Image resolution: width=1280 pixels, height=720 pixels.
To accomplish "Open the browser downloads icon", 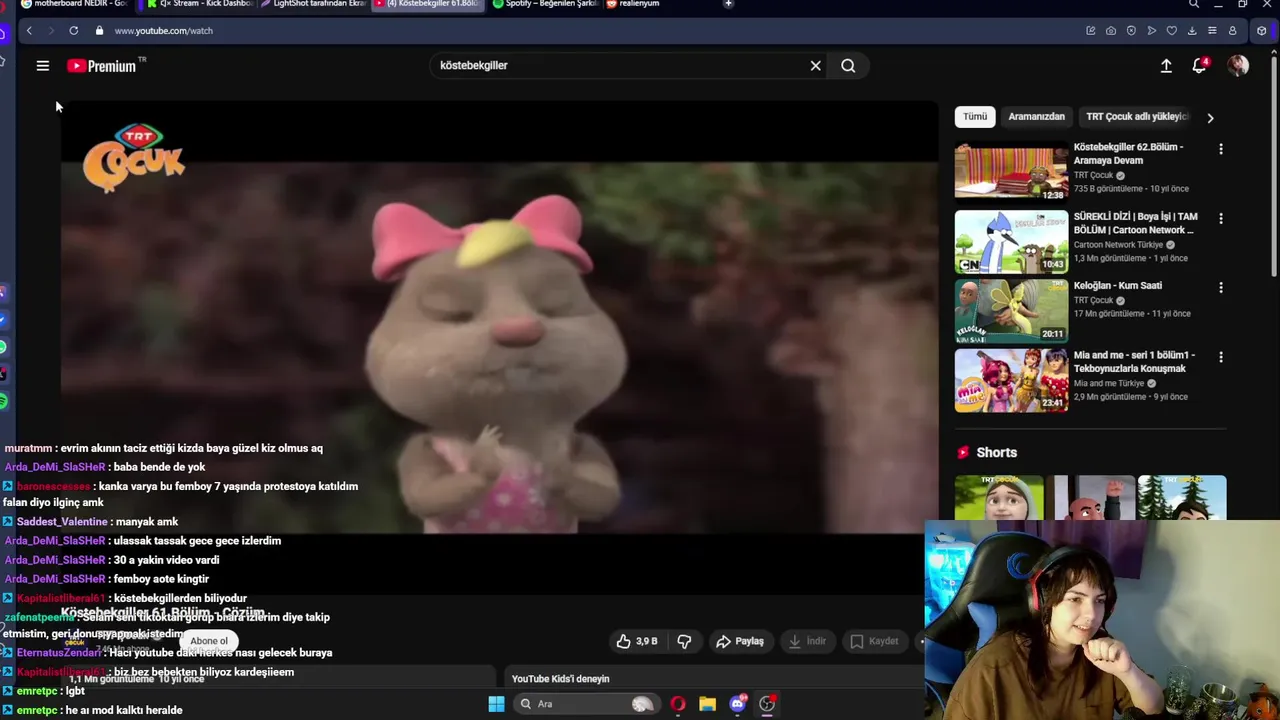I will coord(1192,31).
